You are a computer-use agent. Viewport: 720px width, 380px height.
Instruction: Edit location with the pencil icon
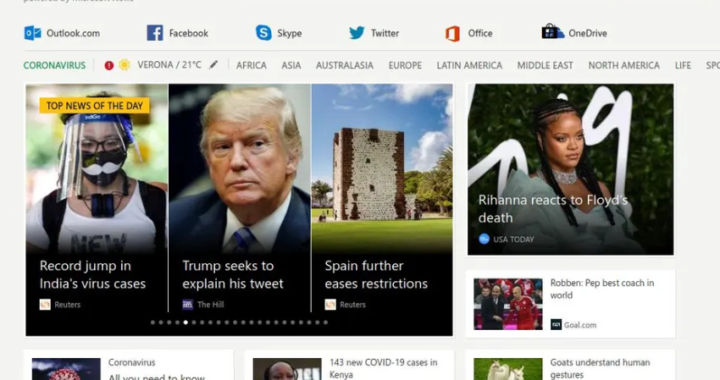click(214, 65)
